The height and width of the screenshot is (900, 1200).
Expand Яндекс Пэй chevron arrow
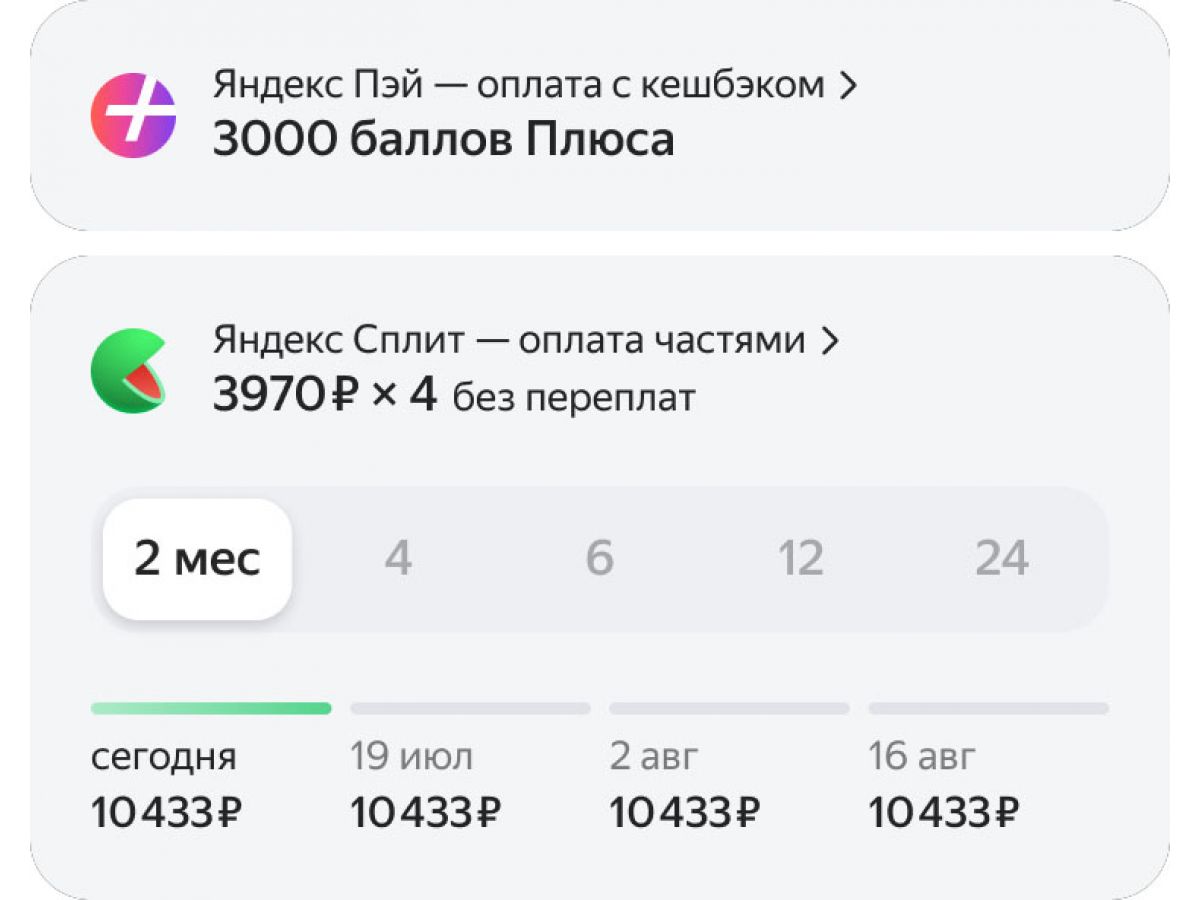click(848, 86)
